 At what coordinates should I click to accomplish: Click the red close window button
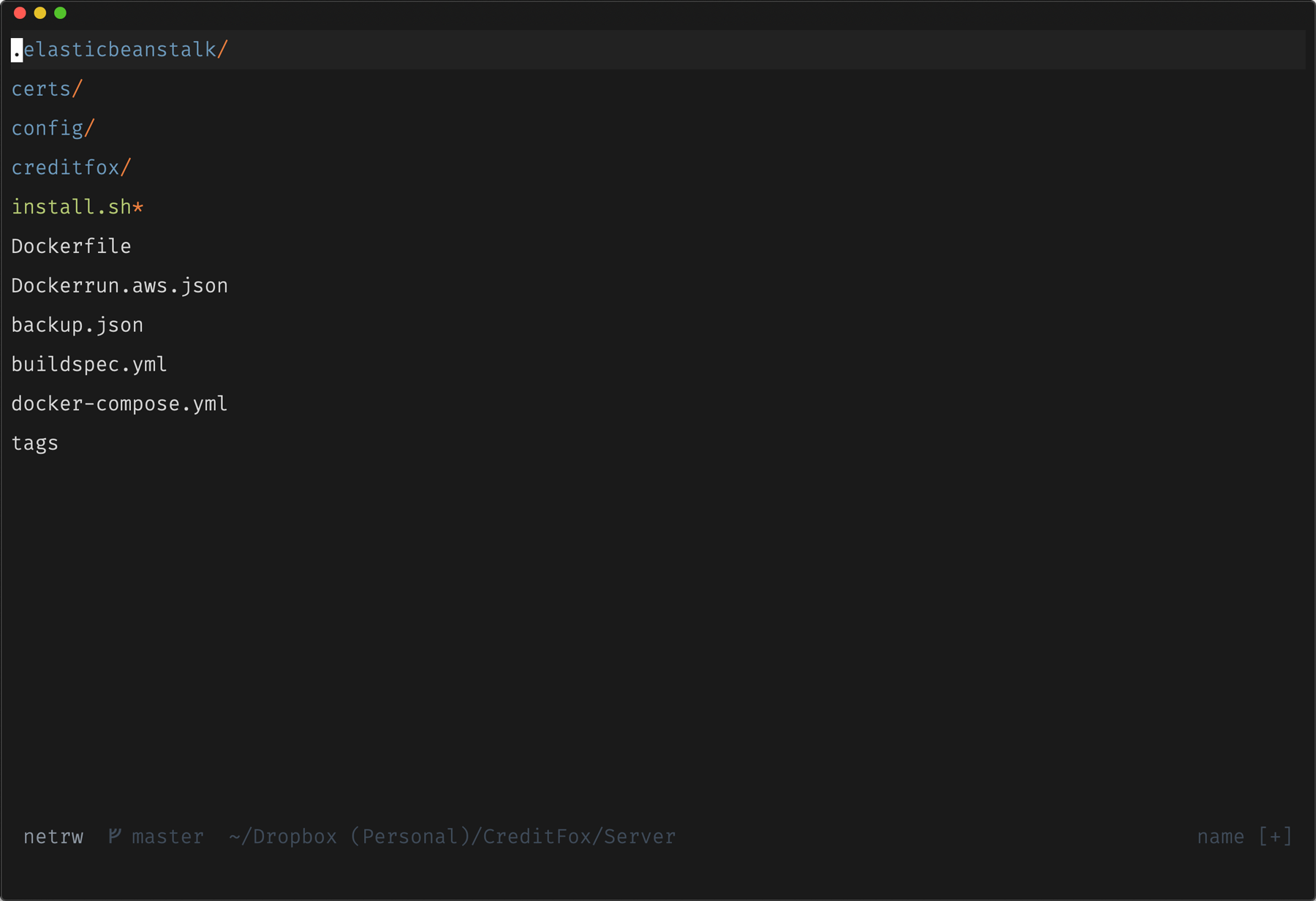[x=20, y=13]
